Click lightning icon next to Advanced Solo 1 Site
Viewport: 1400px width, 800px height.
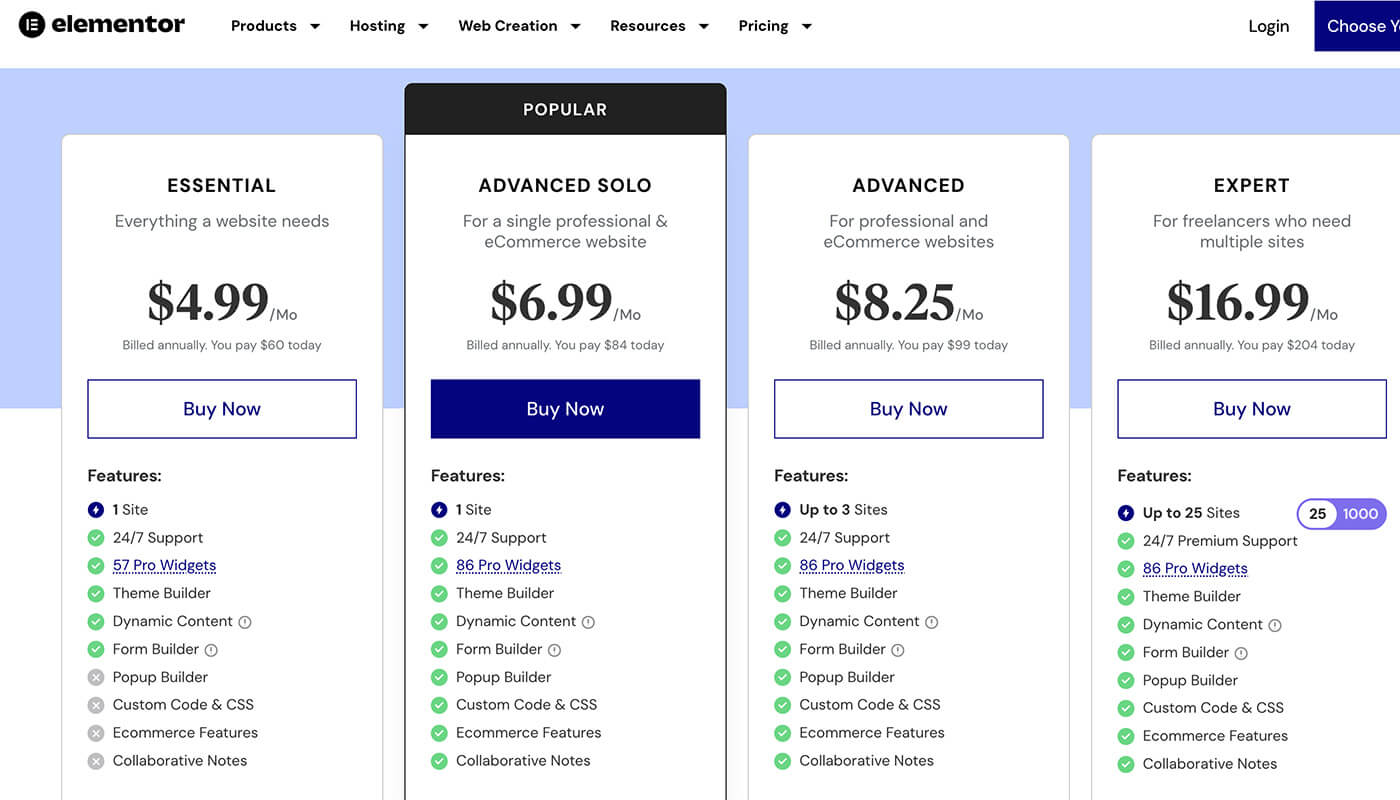pyautogui.click(x=439, y=510)
